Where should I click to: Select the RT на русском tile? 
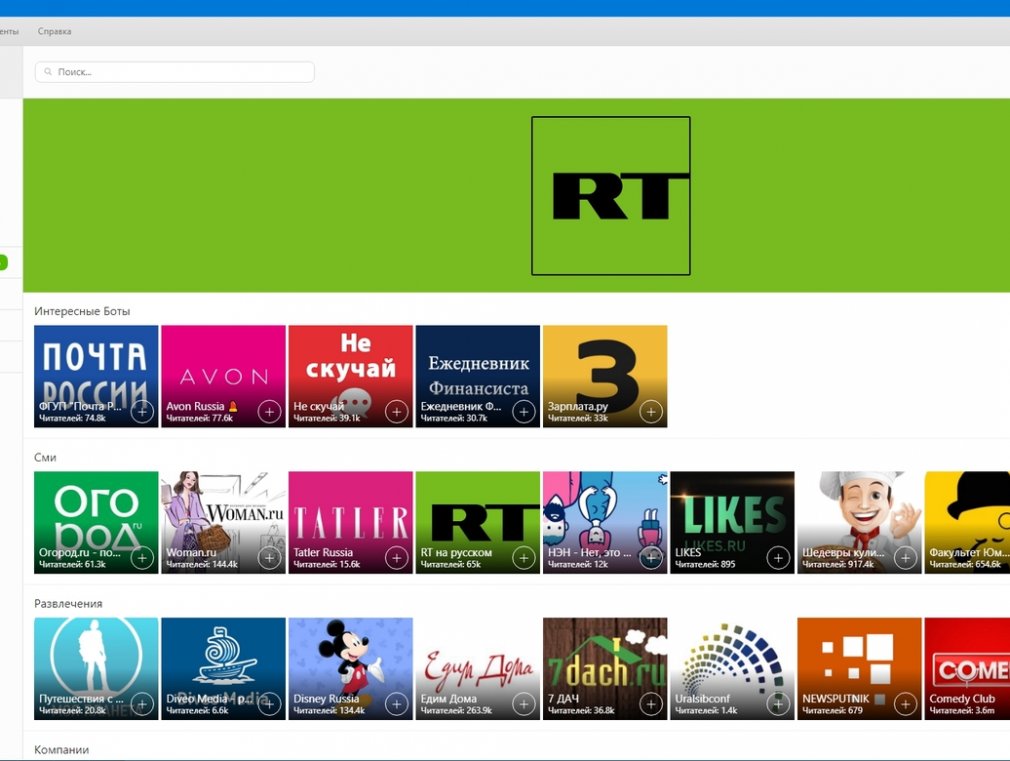477,523
